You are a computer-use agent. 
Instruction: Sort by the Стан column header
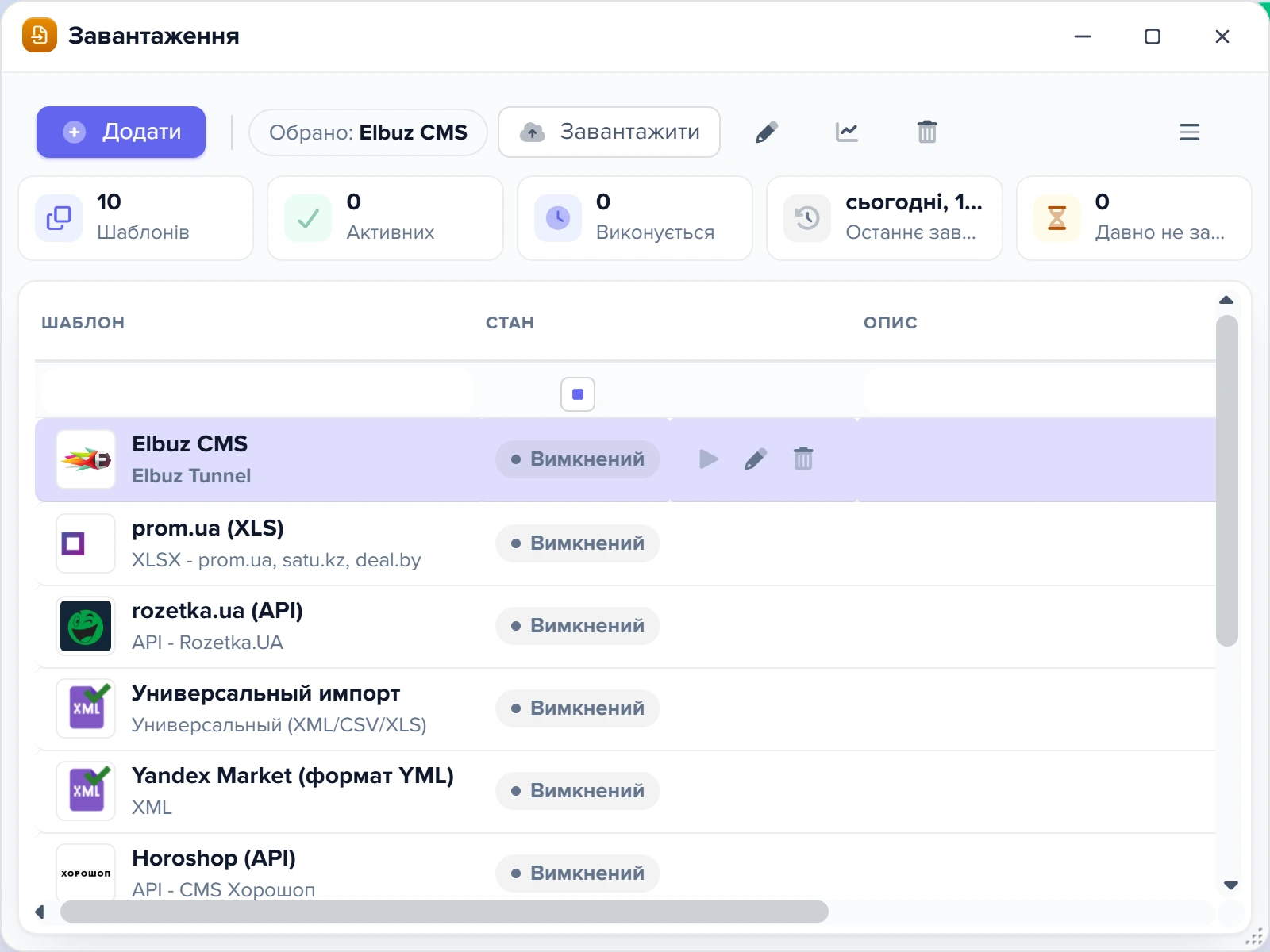pos(510,323)
